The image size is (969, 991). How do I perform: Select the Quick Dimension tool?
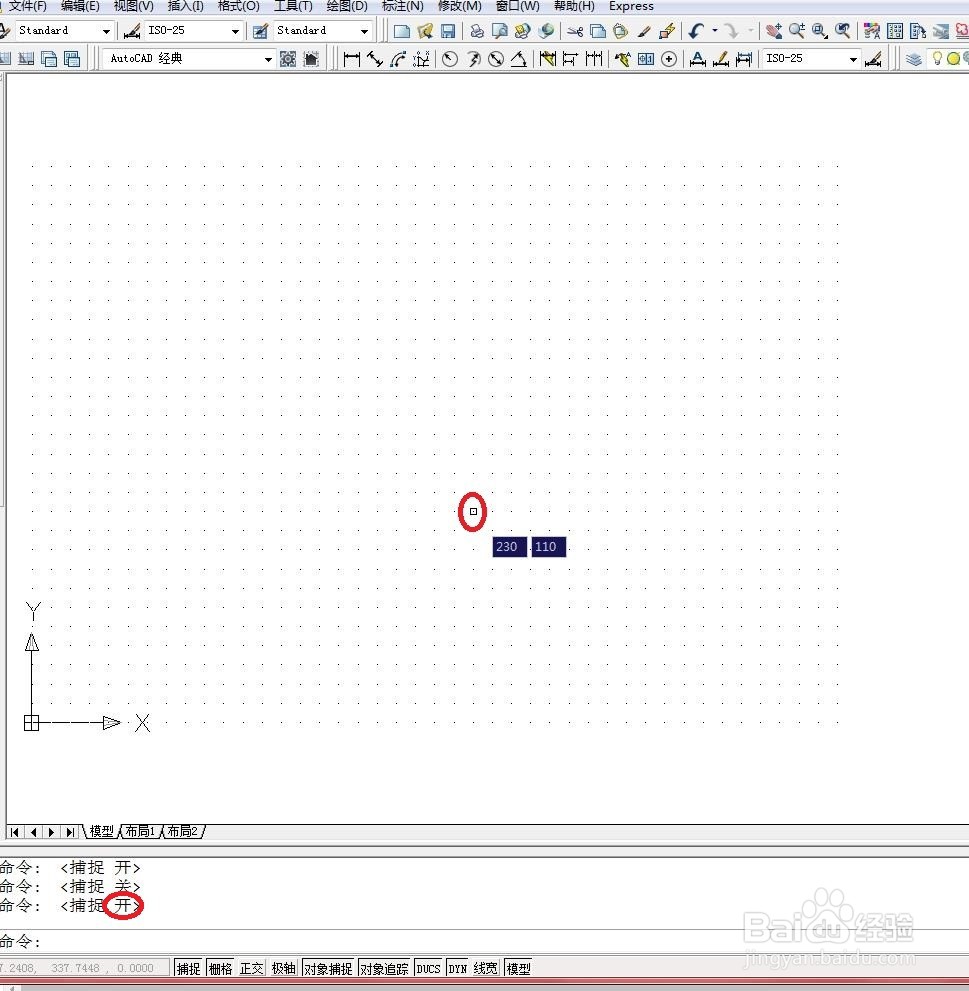click(547, 59)
